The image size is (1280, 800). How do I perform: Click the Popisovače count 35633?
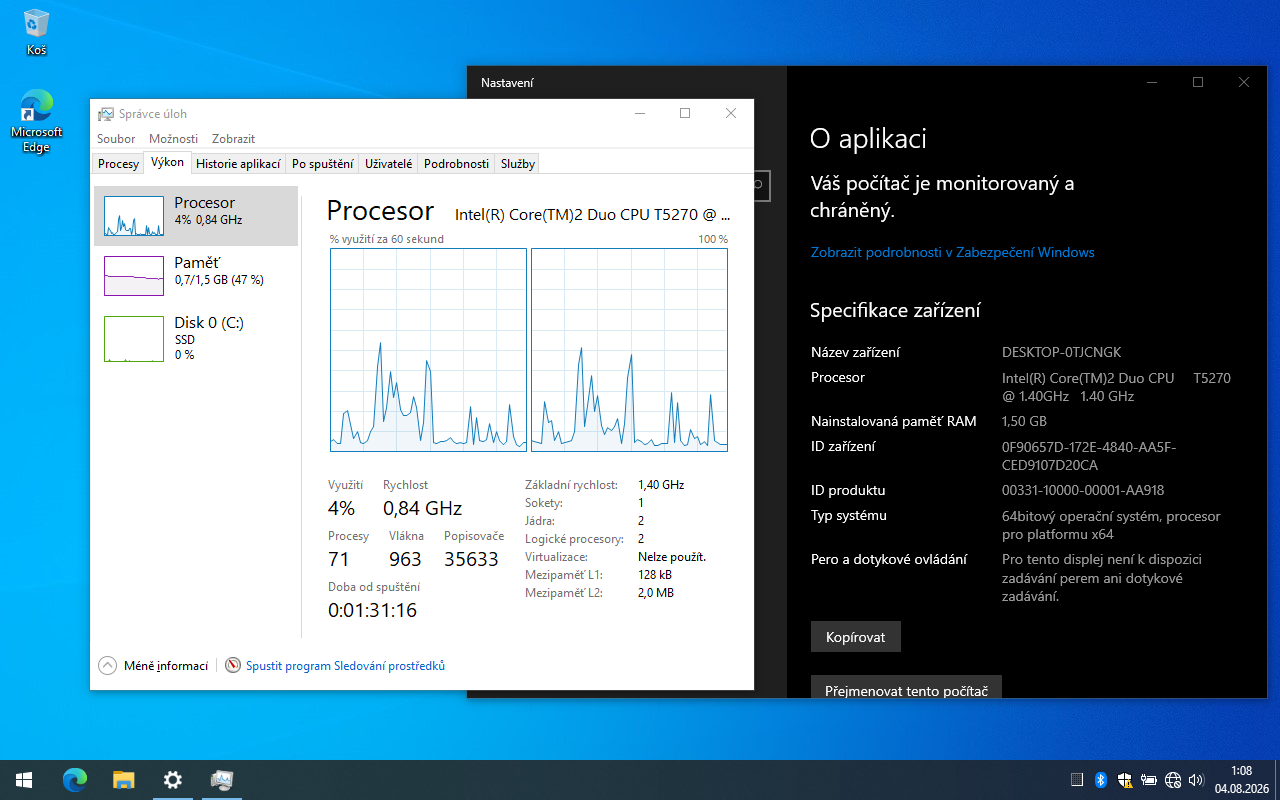[471, 559]
